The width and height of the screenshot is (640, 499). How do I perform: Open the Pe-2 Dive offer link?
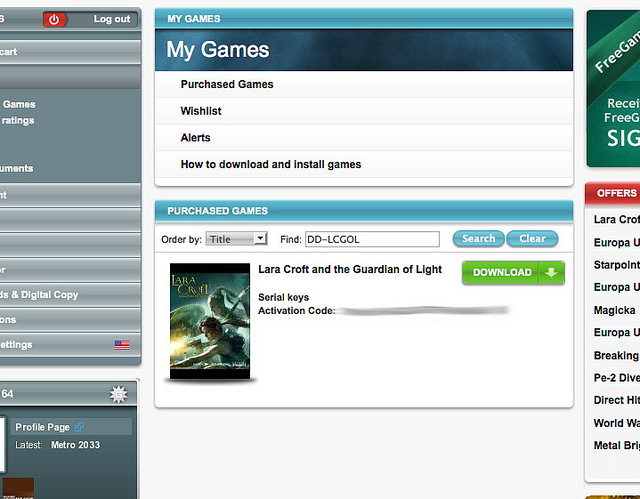click(617, 378)
